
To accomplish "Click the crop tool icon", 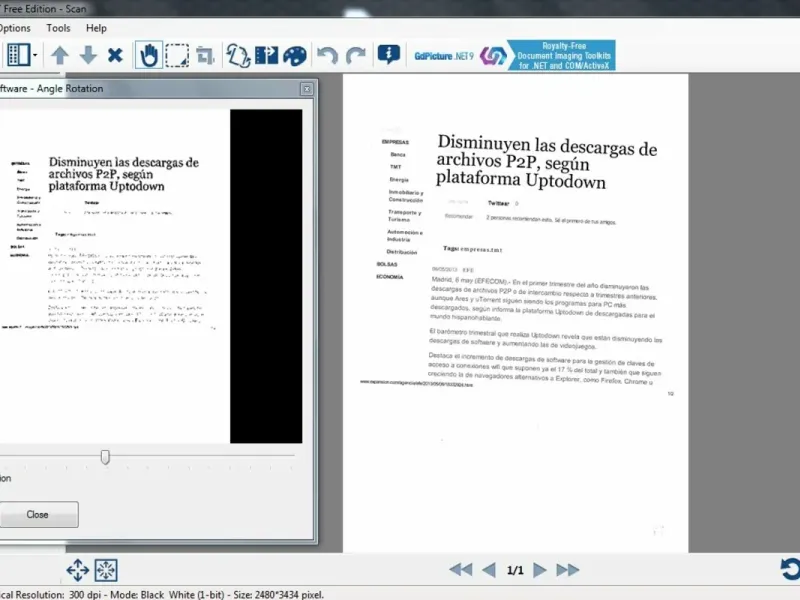I will coord(205,55).
